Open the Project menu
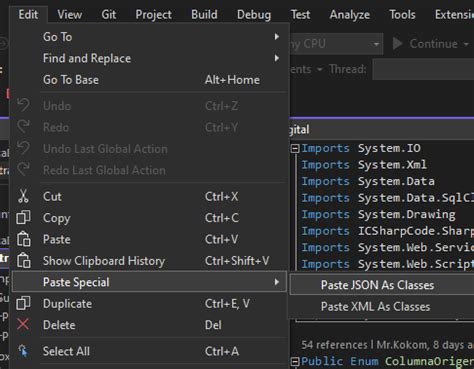Viewport: 474px width, 369px height. pyautogui.click(x=153, y=14)
